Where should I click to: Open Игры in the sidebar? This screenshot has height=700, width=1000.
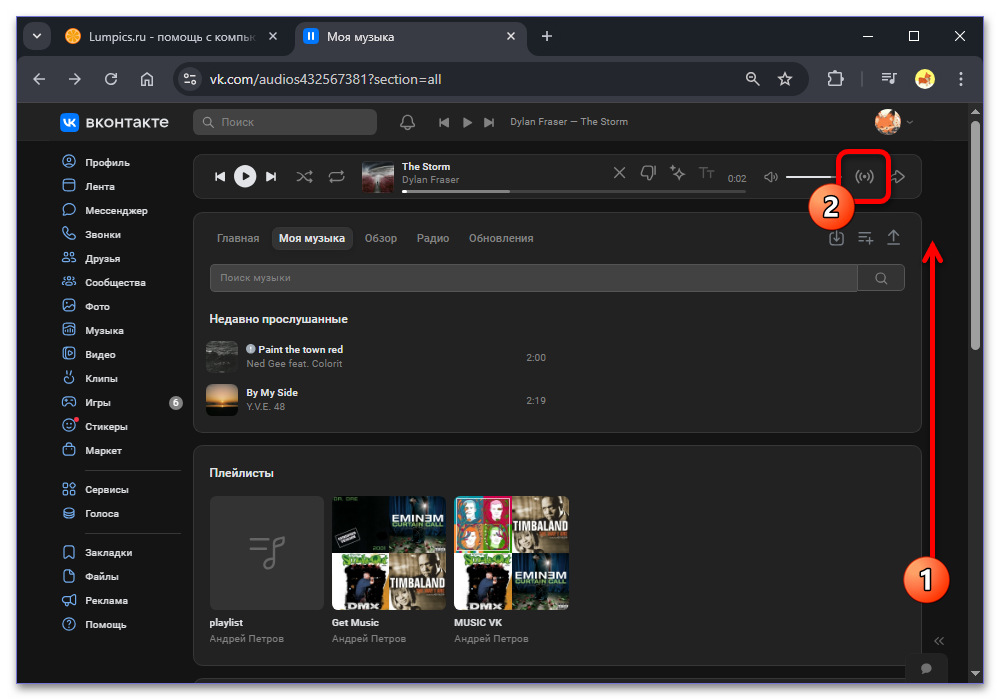[86, 402]
